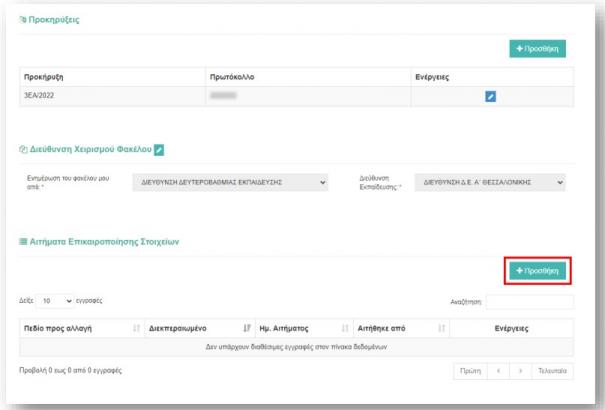Click the Προκηρύξεις section header icon

[x=24, y=19]
